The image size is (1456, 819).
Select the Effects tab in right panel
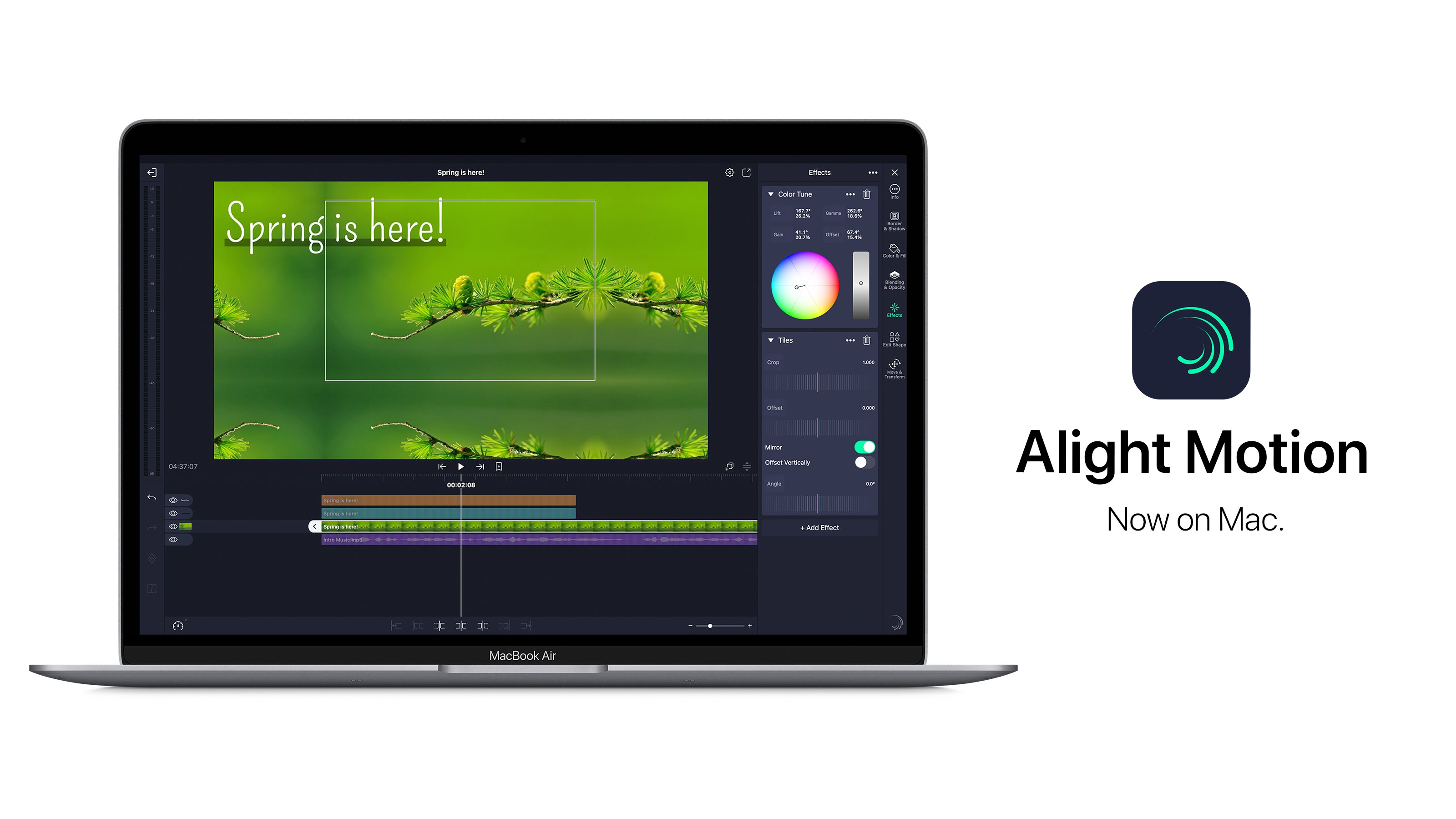pyautogui.click(x=894, y=310)
